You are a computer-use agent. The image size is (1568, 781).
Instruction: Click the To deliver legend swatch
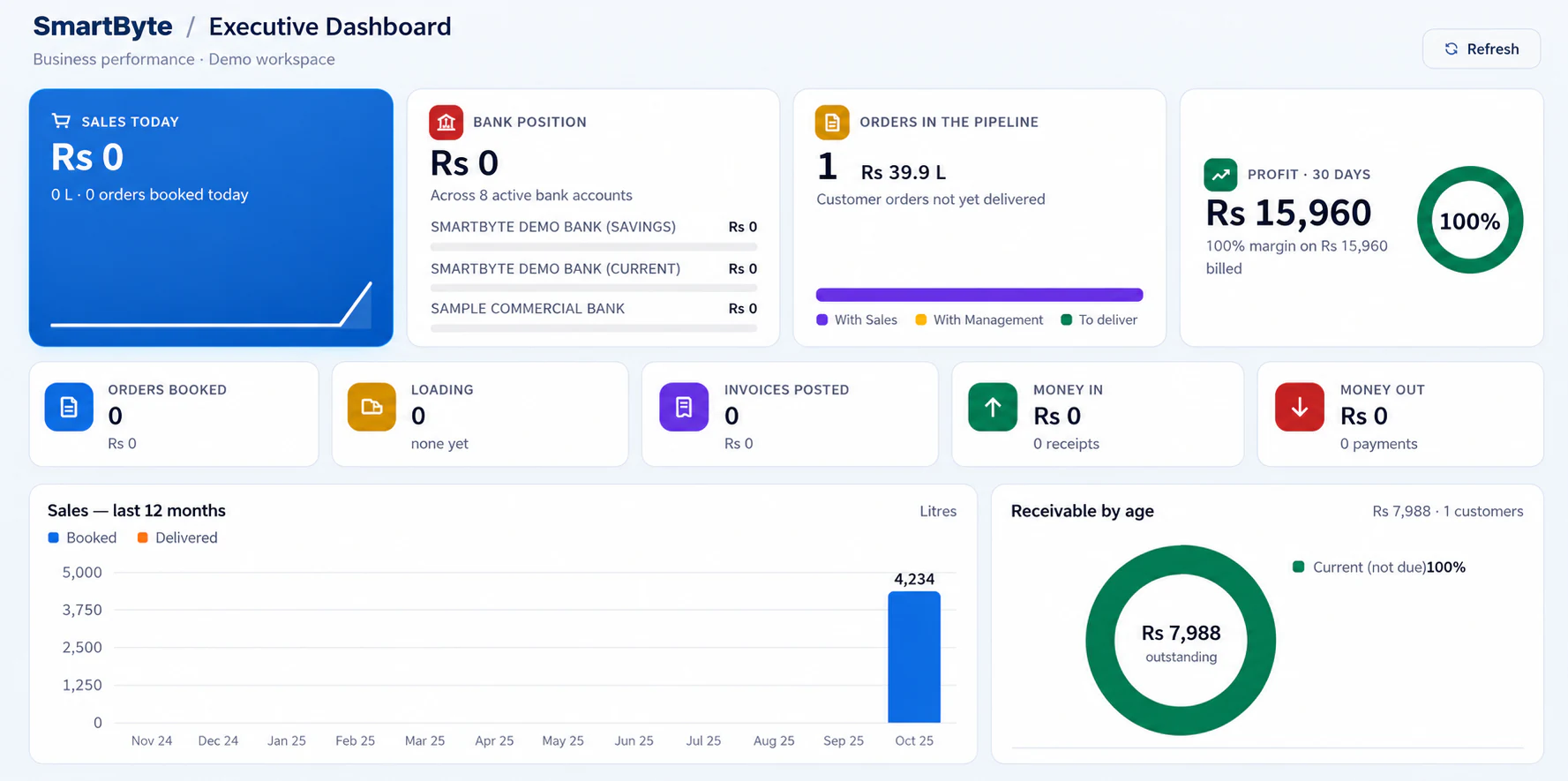click(x=1066, y=319)
